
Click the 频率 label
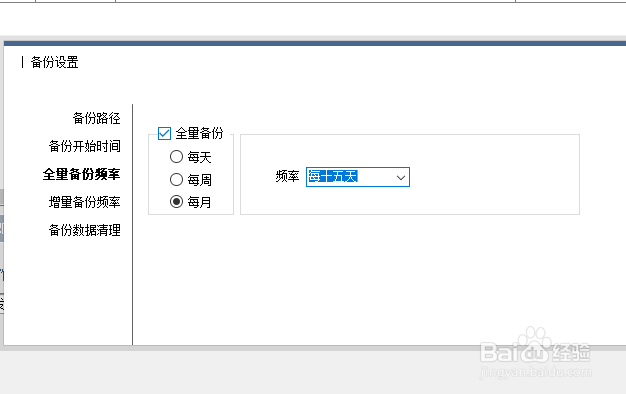click(287, 176)
